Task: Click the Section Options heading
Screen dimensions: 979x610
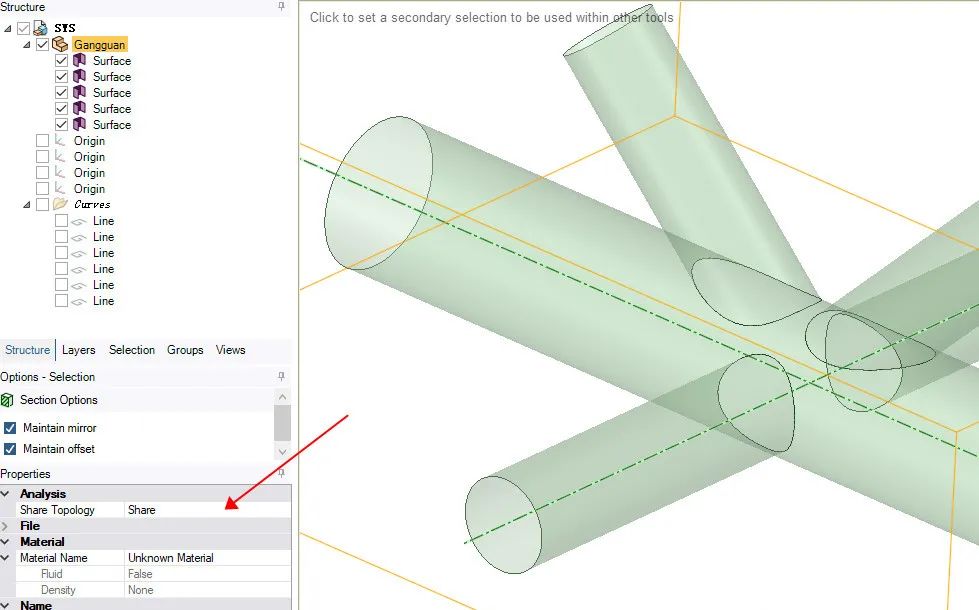Action: 59,400
